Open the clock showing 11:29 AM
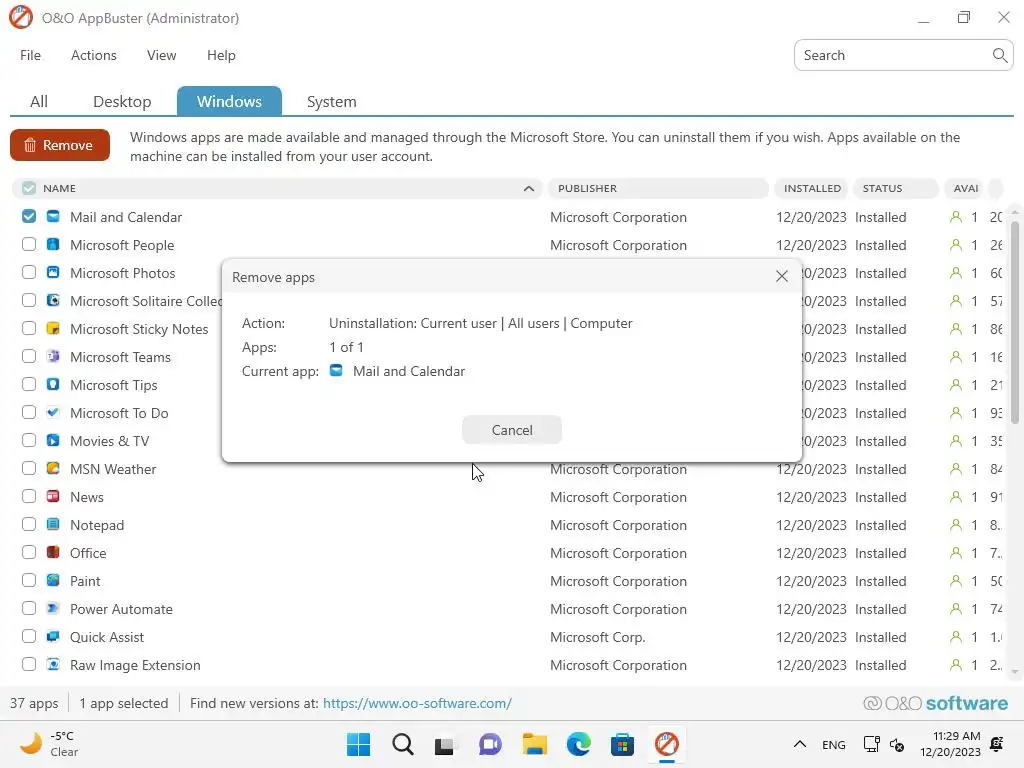1024x768 pixels. (950, 744)
